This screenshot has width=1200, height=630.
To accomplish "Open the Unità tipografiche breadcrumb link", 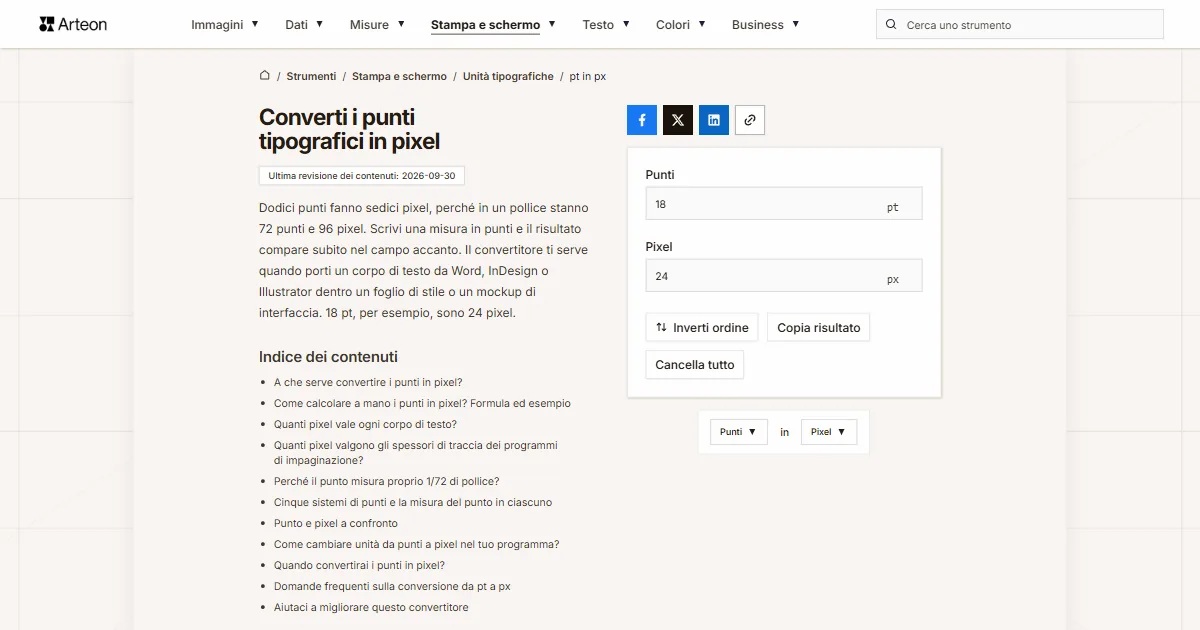I will [508, 76].
